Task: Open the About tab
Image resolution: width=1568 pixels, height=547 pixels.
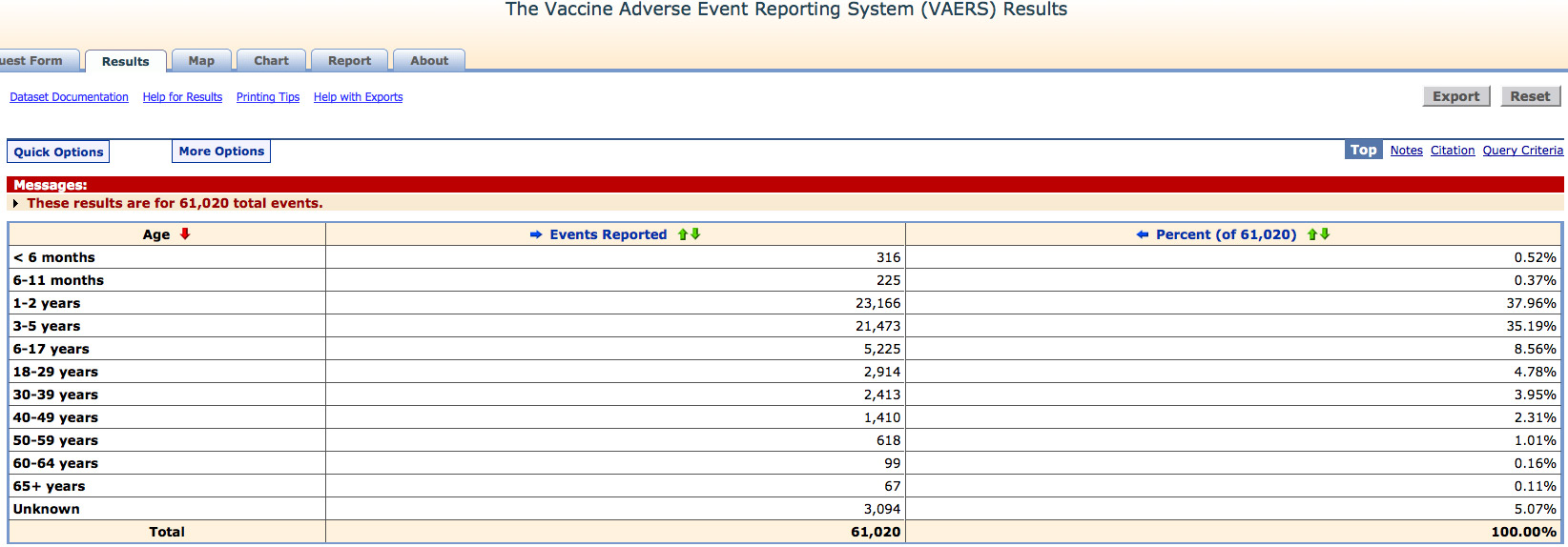Action: click(x=429, y=60)
